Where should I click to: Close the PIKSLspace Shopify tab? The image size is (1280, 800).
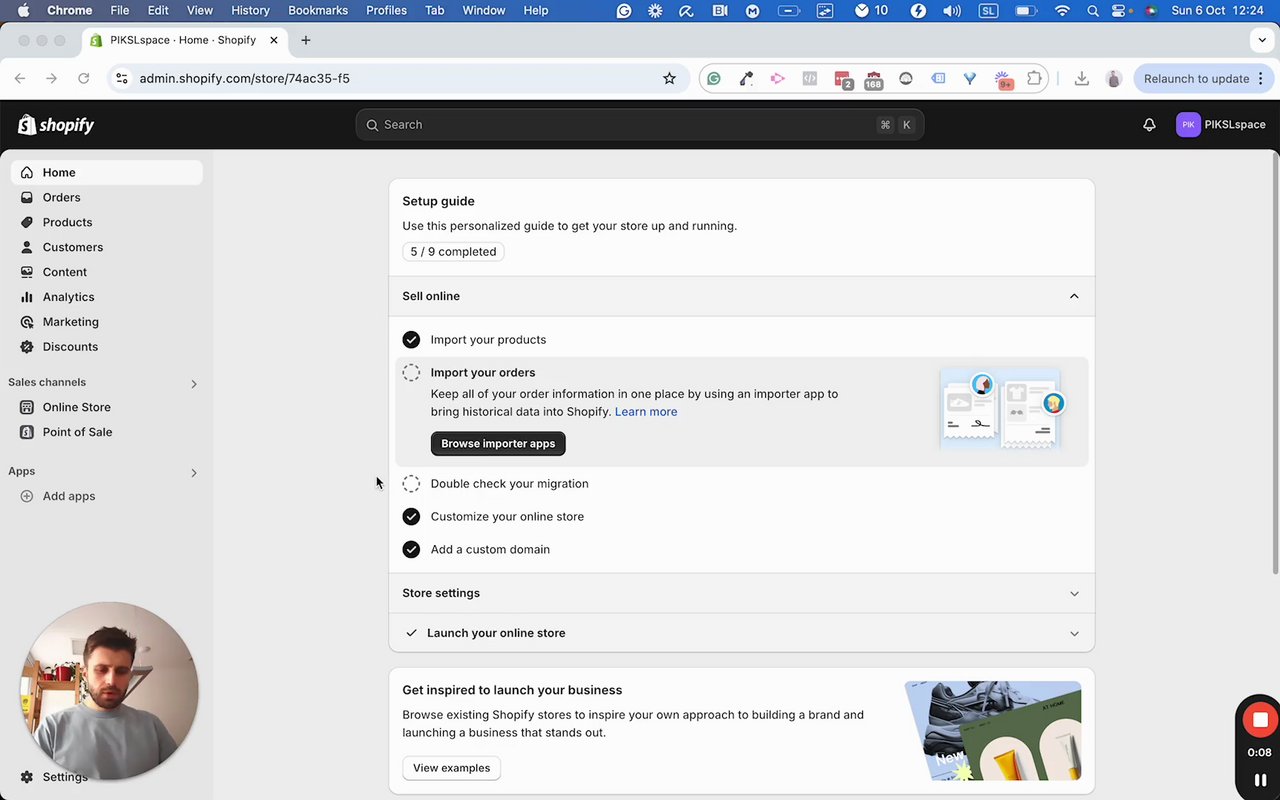(274, 40)
